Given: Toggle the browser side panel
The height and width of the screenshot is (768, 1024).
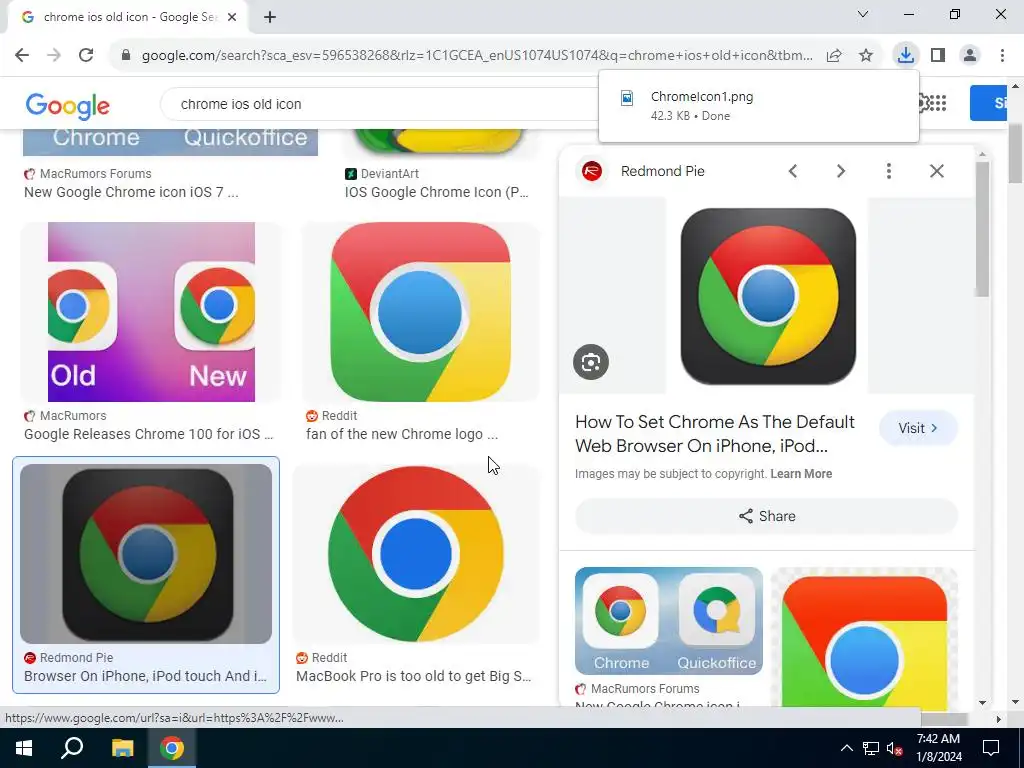Looking at the screenshot, I should pos(938,56).
